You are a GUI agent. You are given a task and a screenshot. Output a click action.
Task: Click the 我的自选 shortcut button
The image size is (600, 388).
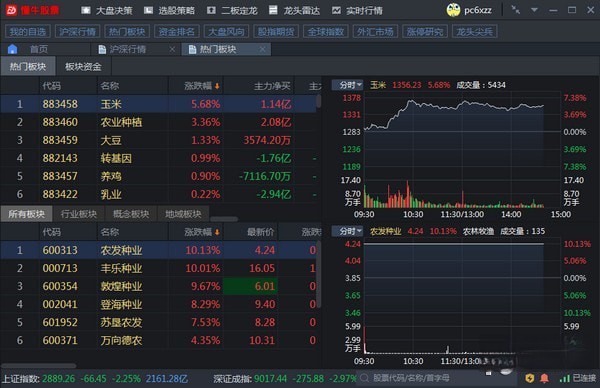28,31
